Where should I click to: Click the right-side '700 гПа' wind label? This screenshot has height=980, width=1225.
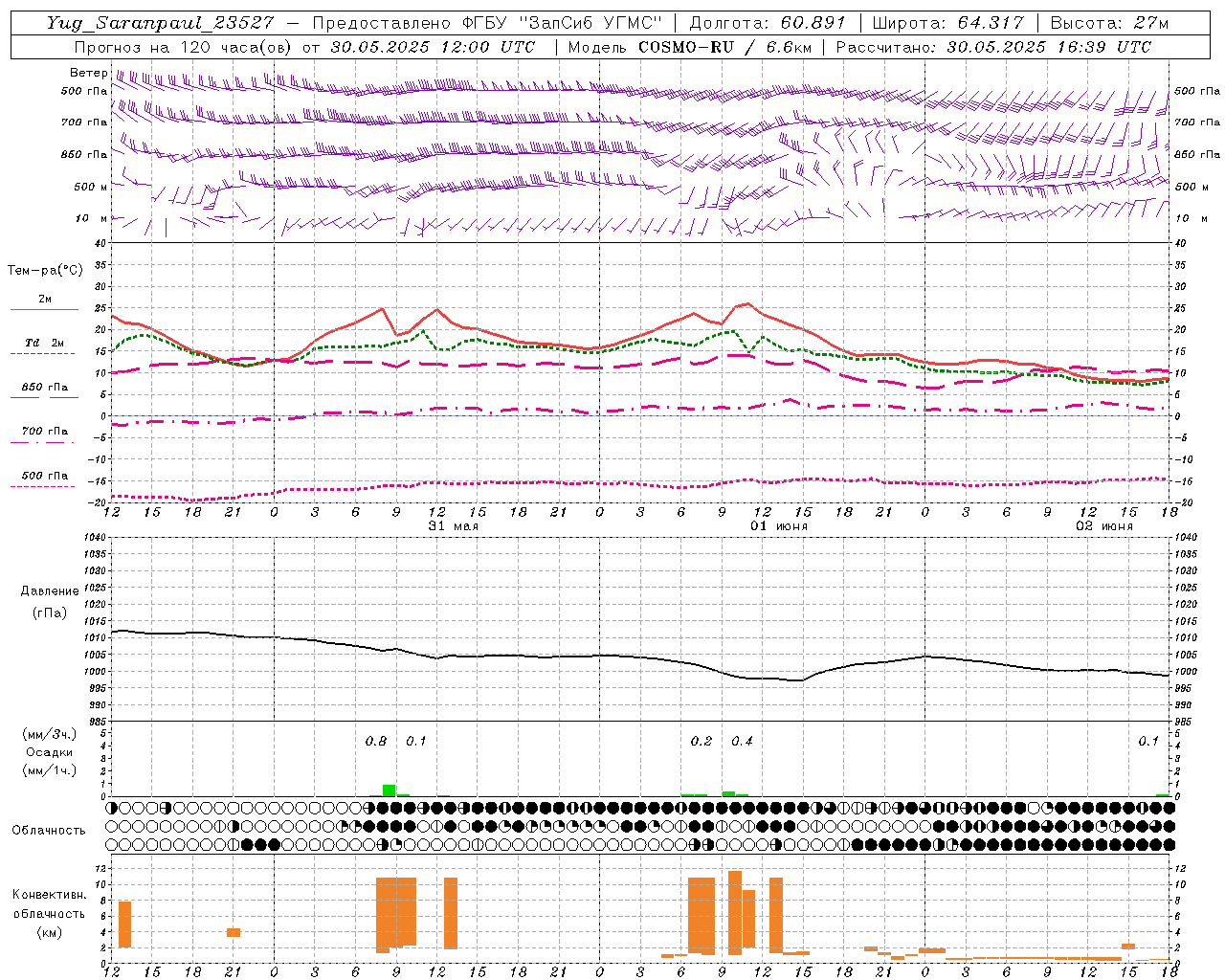[1197, 122]
